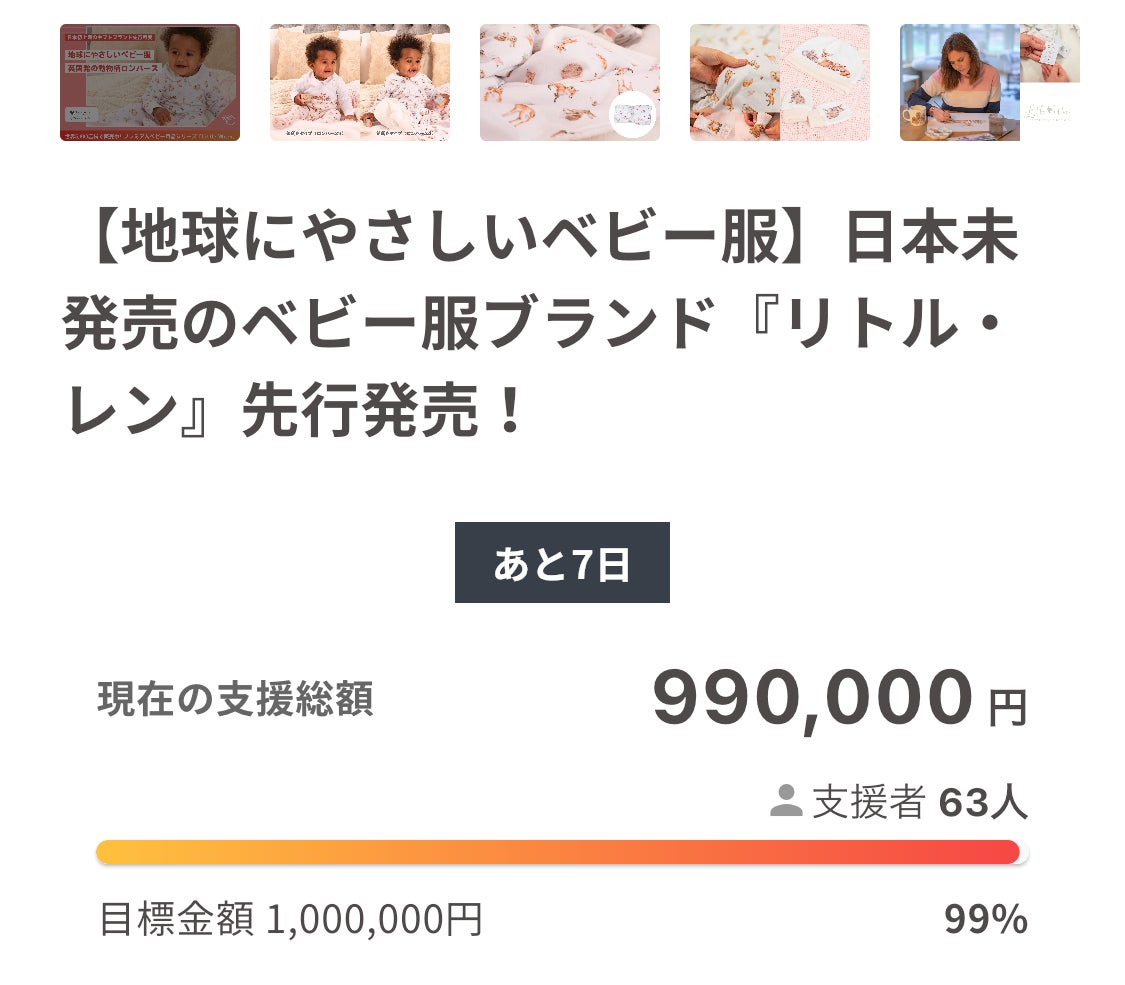Viewport: 1125px width, 985px height.
Task: Click the supporter person icon
Action: [x=786, y=801]
